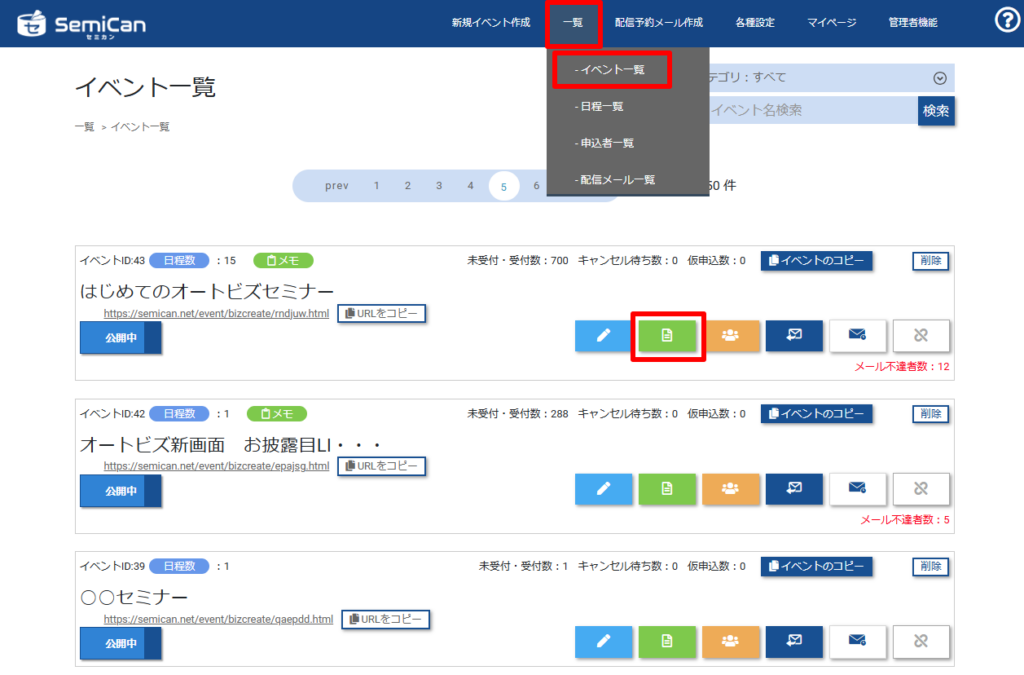The height and width of the screenshot is (675, 1024).
Task: Go to page 1 in pagination
Action: 376,186
